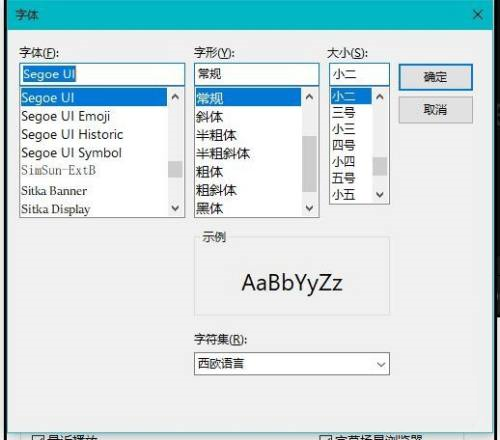
Task: Select Segoe UI in font list
Action: (94, 97)
